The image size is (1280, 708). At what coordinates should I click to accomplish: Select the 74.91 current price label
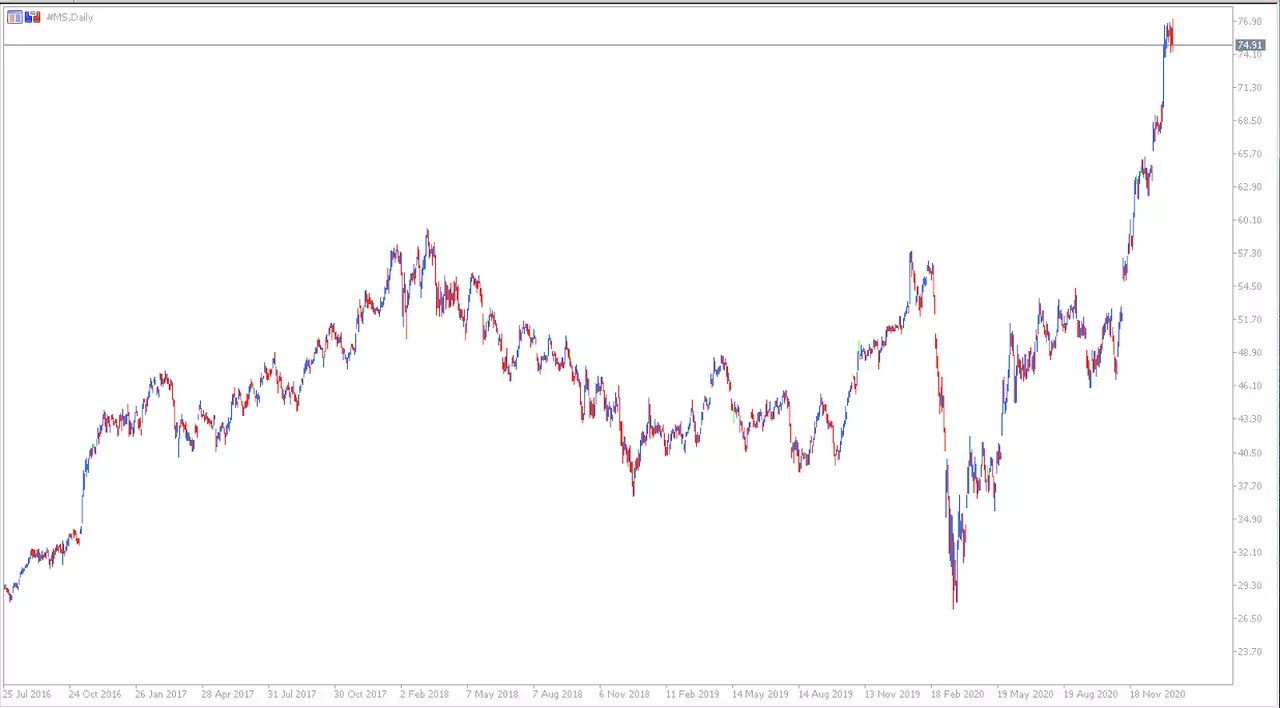[1250, 45]
